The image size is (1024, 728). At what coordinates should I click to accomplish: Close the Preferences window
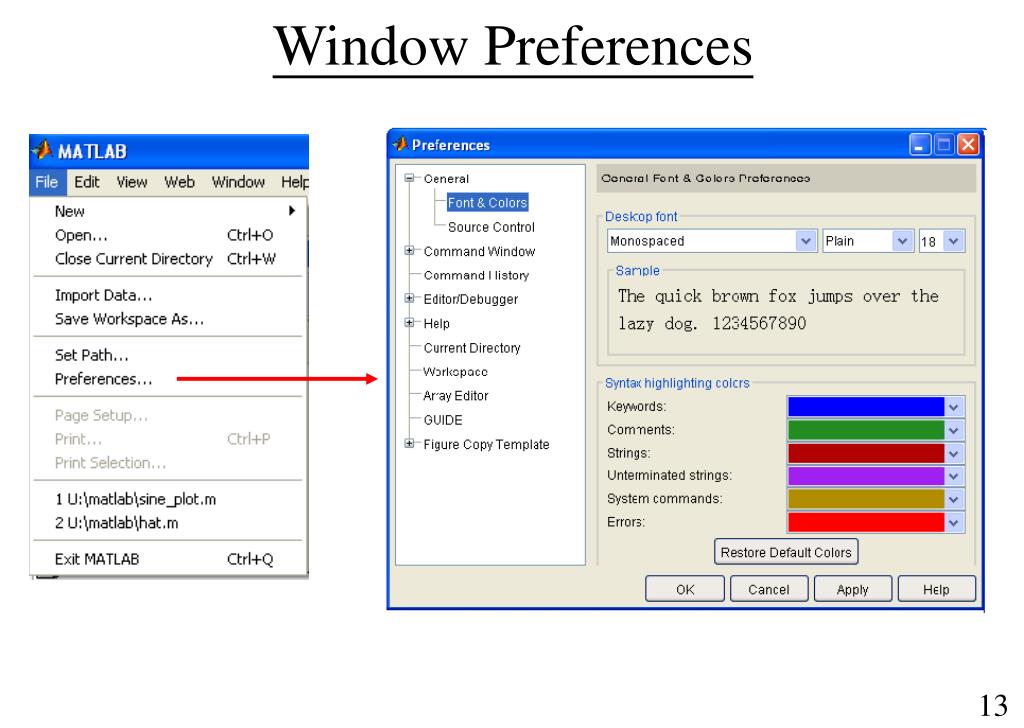coord(968,144)
